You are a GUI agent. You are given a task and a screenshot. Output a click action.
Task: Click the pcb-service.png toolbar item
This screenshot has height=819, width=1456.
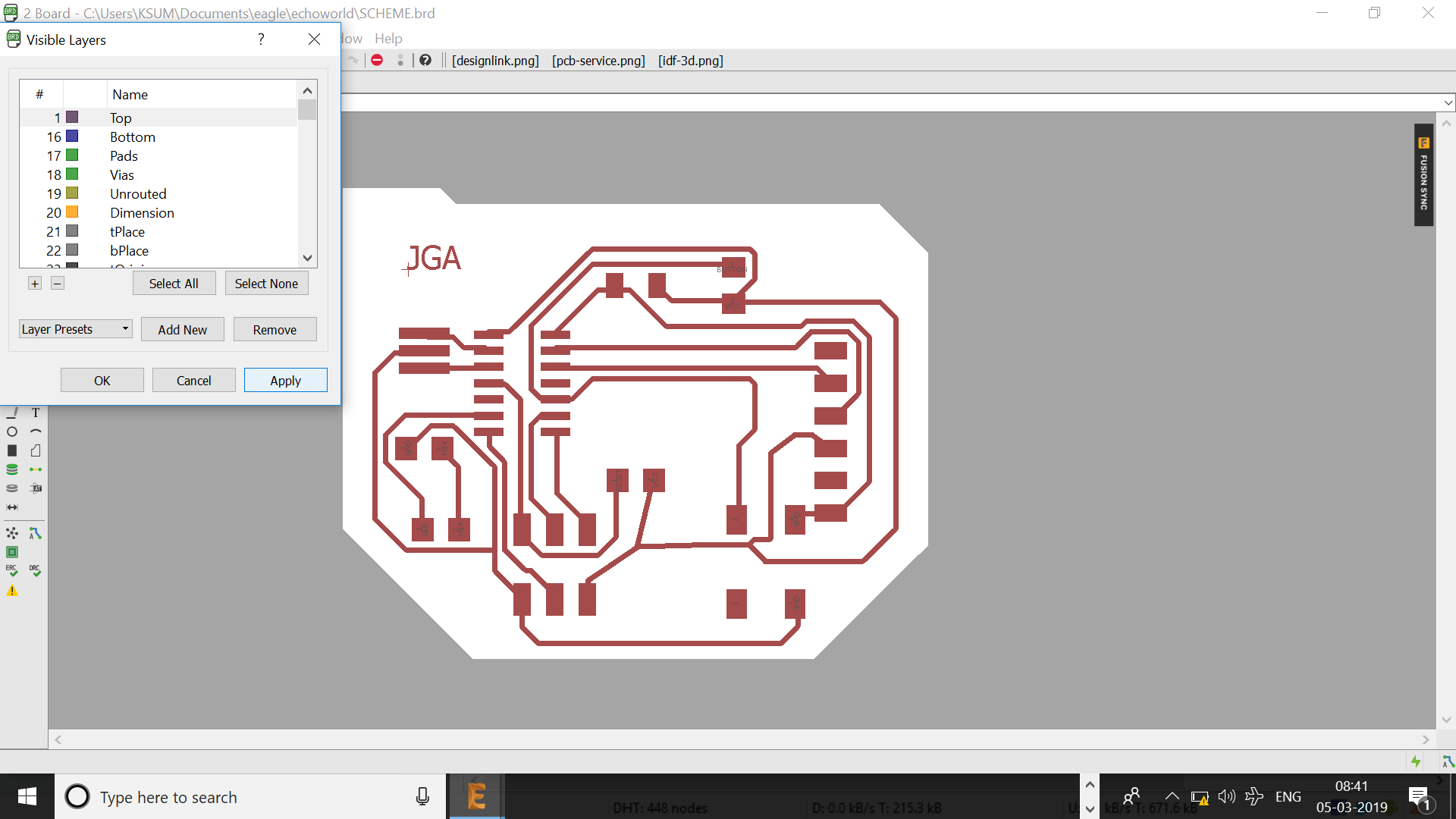598,60
